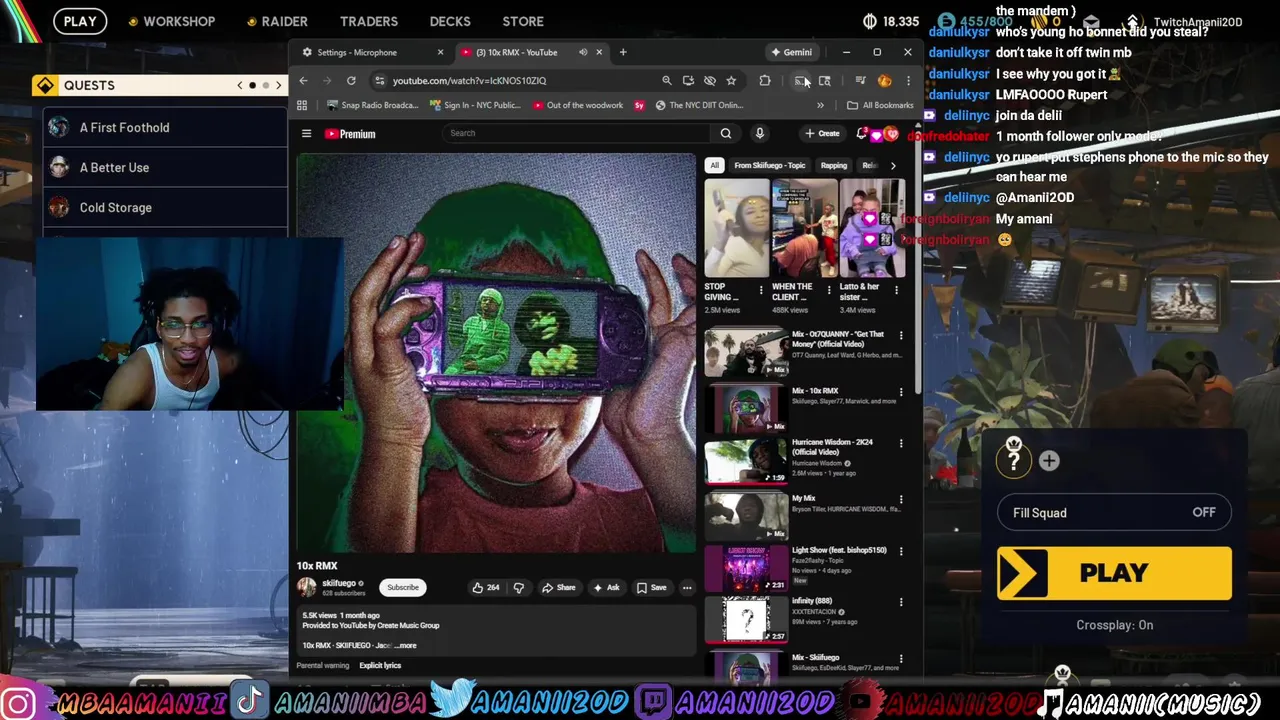Open the TRADERS menu
This screenshot has height=720, width=1280.
(x=368, y=21)
